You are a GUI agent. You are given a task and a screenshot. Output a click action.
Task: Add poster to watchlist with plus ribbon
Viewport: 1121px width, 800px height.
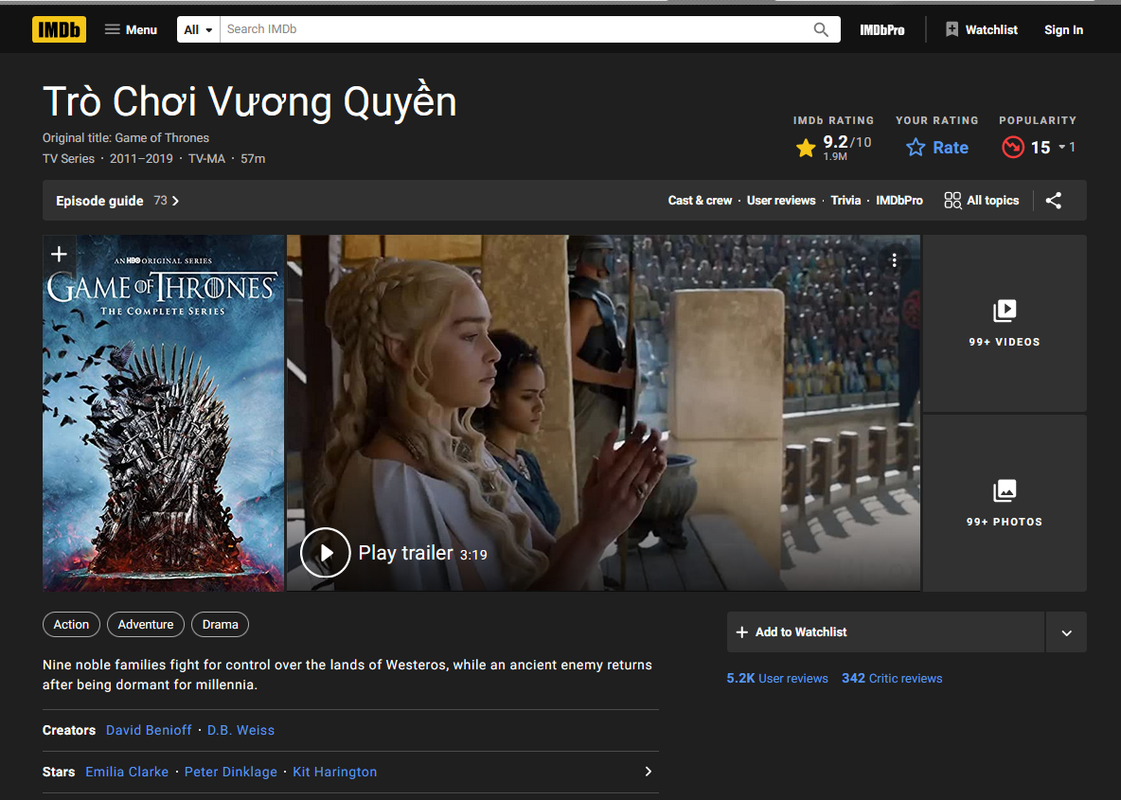pyautogui.click(x=59, y=254)
